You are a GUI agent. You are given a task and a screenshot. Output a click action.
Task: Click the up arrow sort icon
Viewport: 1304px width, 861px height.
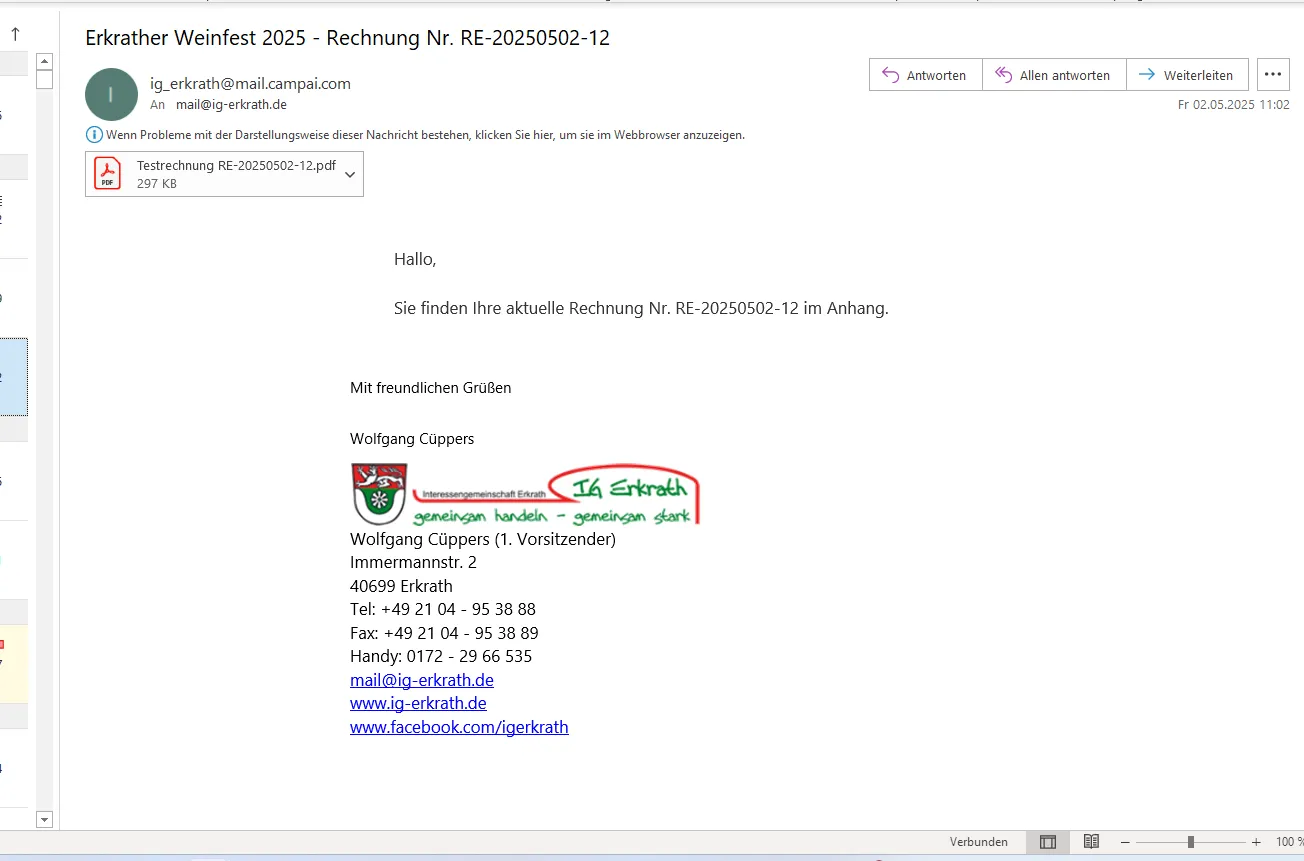coord(15,34)
